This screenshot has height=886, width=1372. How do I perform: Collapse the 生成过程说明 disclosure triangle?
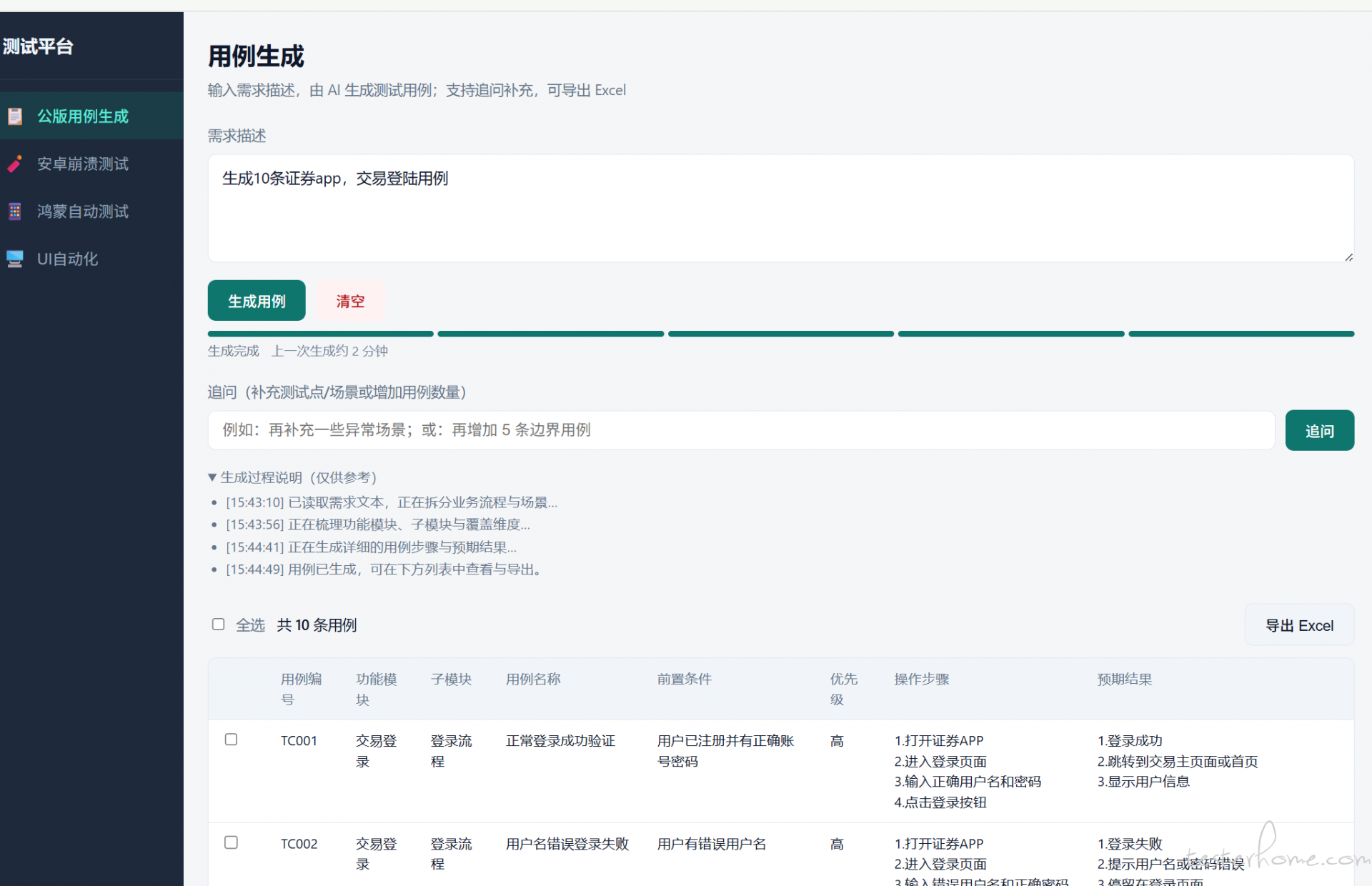point(212,477)
